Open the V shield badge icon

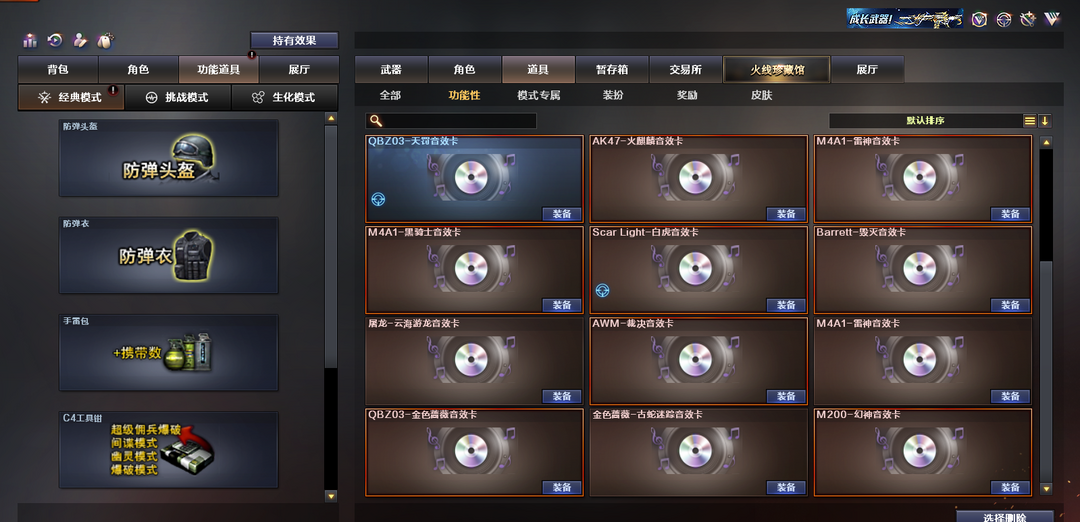(x=979, y=19)
